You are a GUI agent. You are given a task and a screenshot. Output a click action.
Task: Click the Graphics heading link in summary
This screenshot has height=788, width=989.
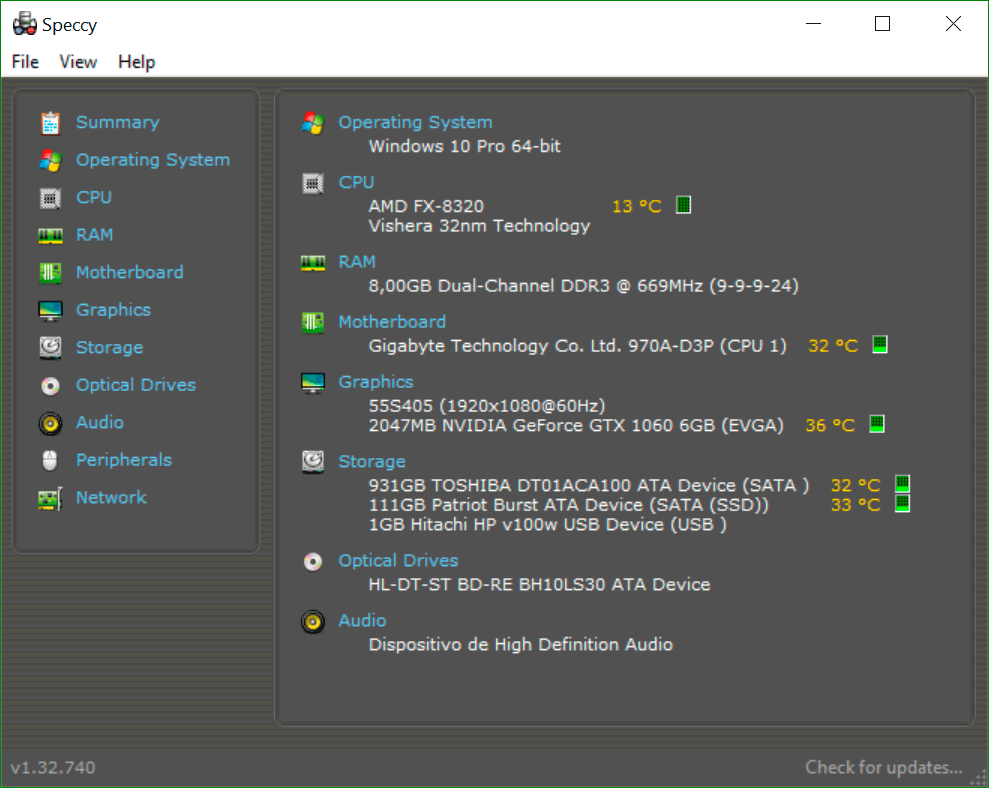[x=376, y=382]
